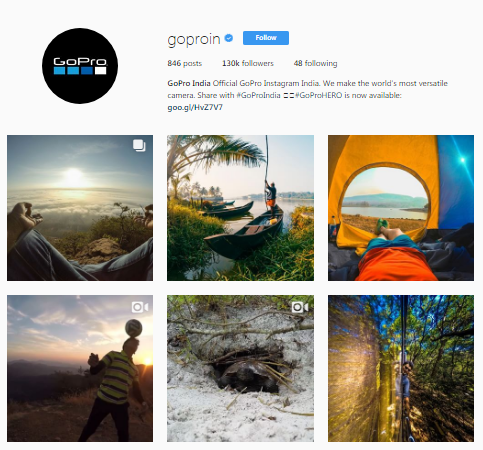Image resolution: width=483 pixels, height=450 pixels.
Task: Open the spinning forest selfie post
Action: click(x=401, y=368)
